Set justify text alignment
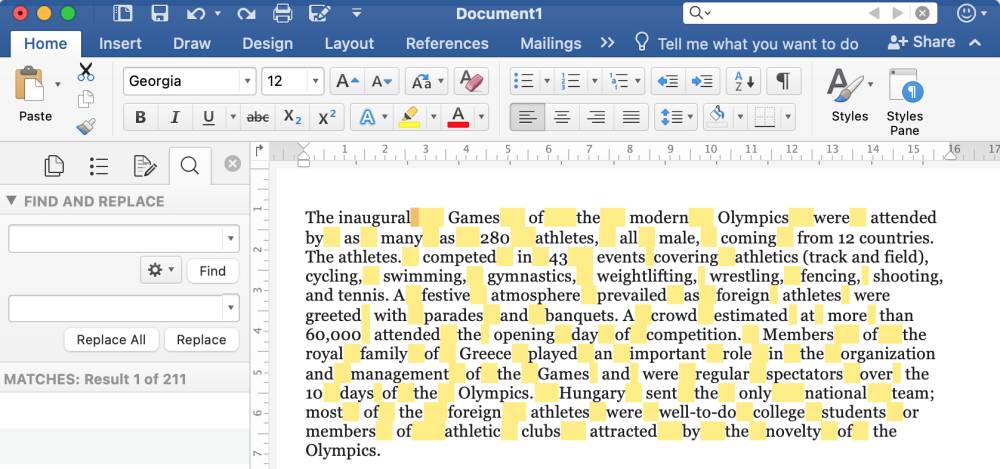Screen dimensions: 1000x469 631,117
